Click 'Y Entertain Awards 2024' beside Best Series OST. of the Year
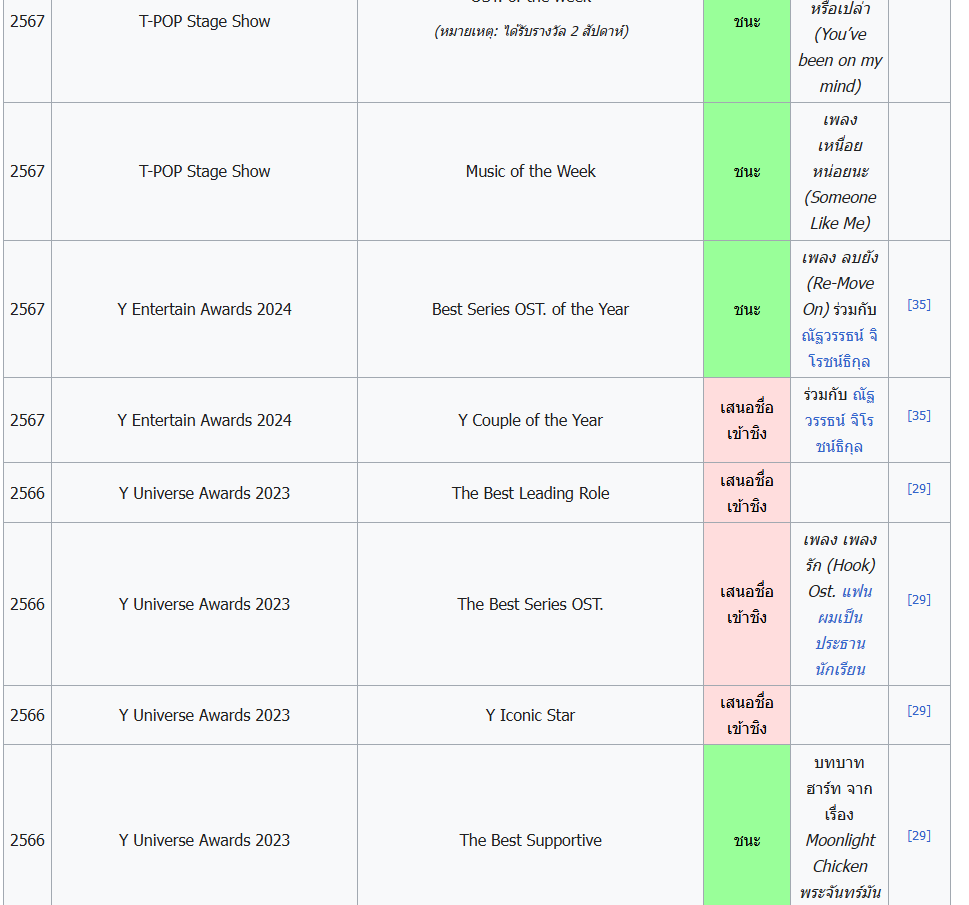Viewport: 969px width, 905px height. pos(205,309)
